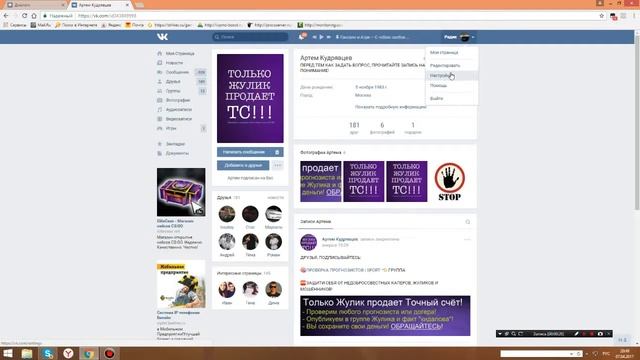640x360 pixels.
Task: Open the 'Только Жулик продает Точный счёт' banner
Action: tap(385, 316)
